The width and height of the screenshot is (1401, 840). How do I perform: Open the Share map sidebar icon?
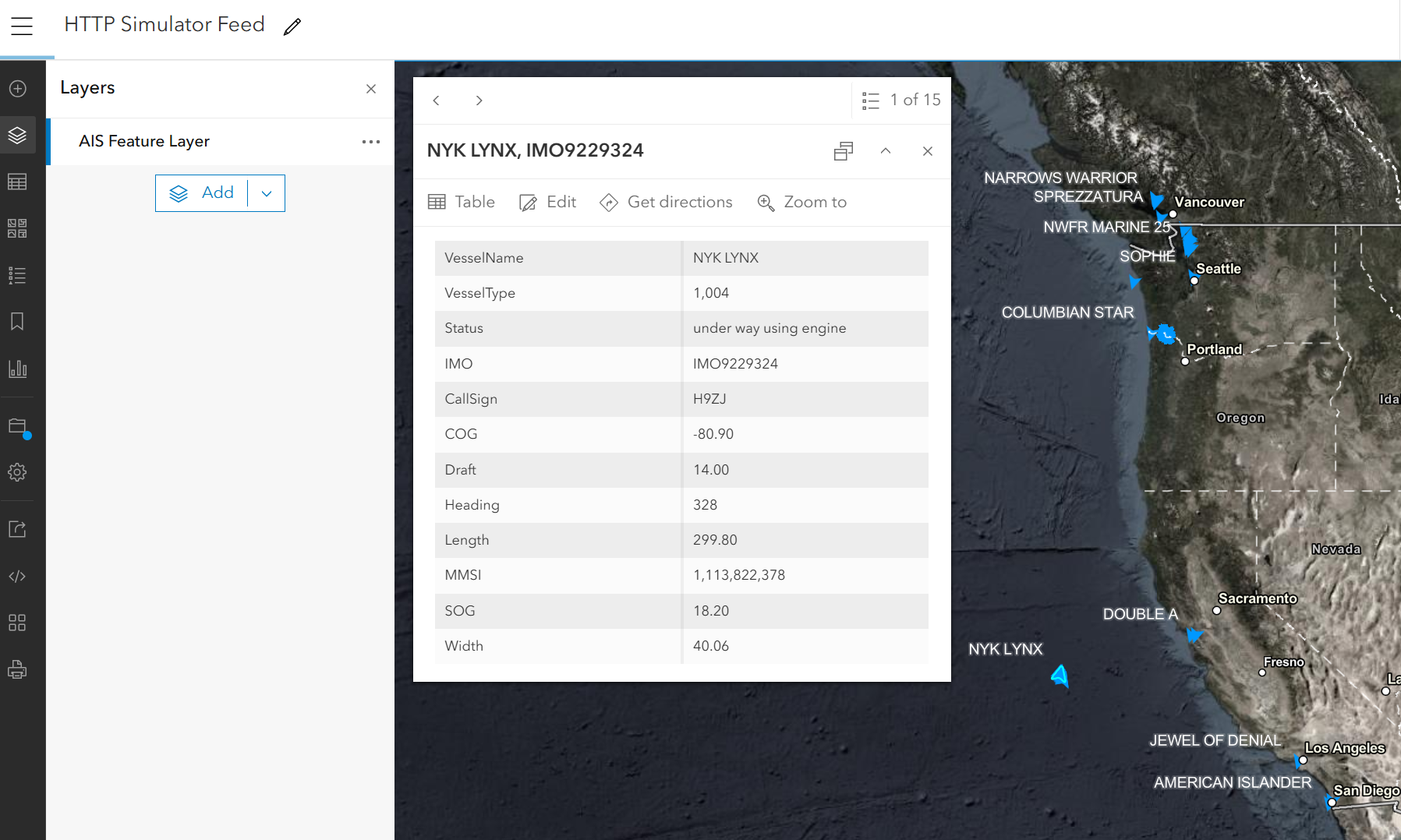tap(17, 529)
